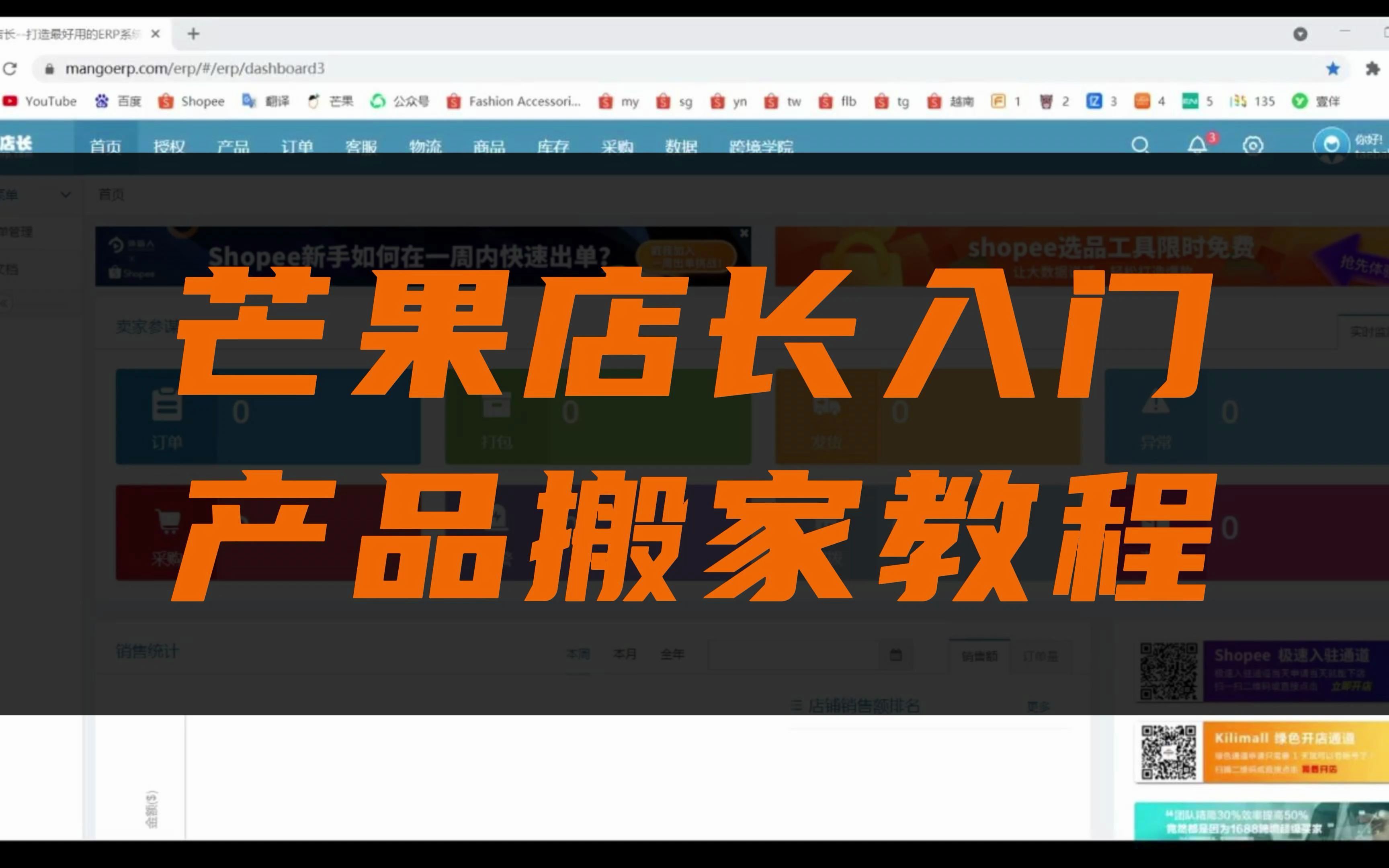This screenshot has width=1389, height=868.
Task: Open bookmark labeled 4
Action: 1149,102
